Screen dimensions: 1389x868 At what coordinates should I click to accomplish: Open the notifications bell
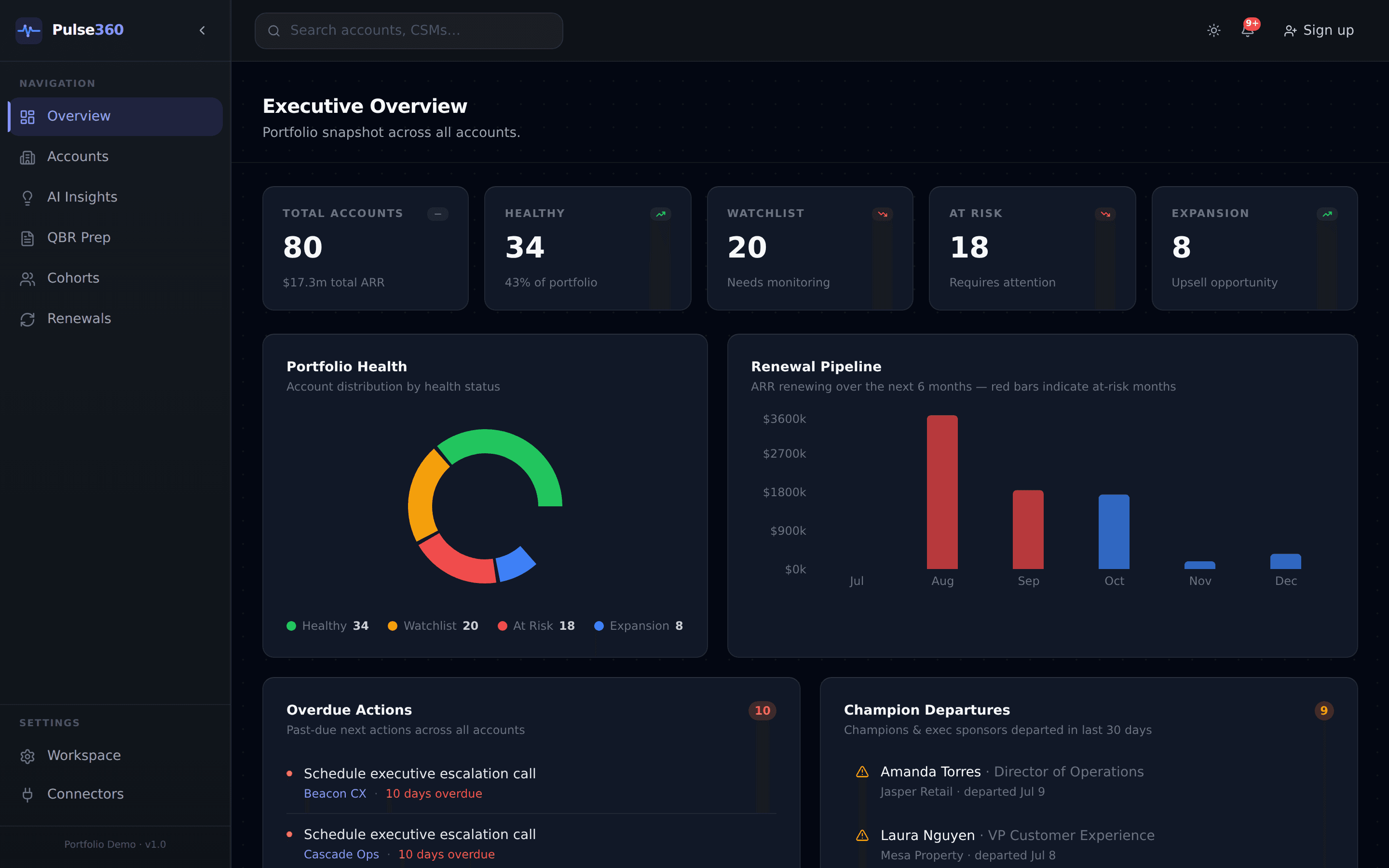click(1248, 30)
